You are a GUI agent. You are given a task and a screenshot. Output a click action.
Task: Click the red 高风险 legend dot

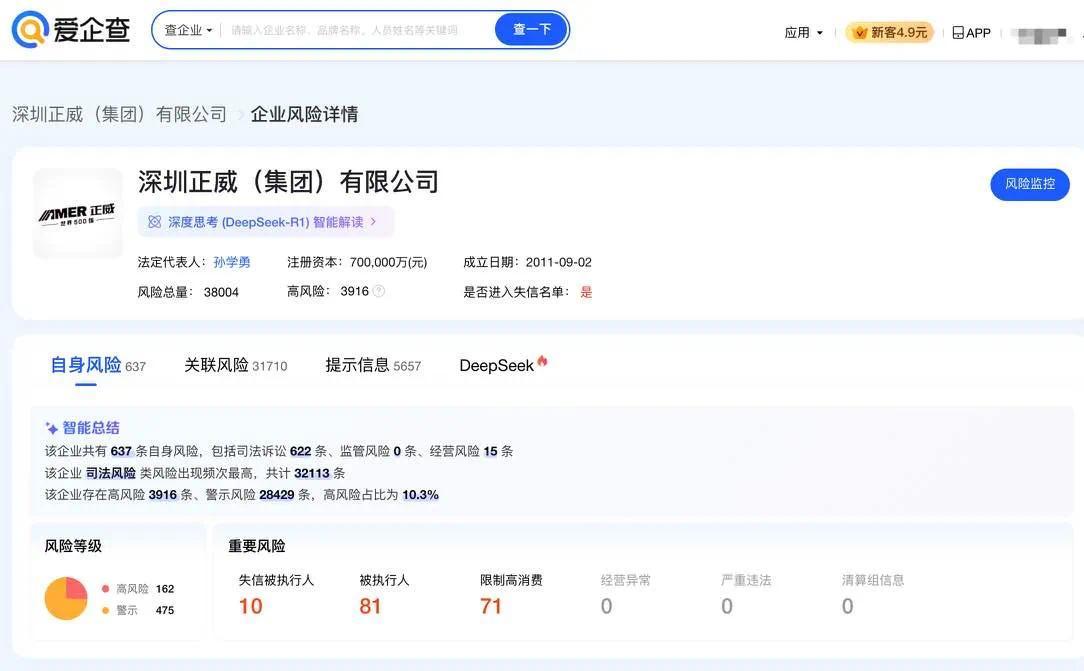[106, 589]
